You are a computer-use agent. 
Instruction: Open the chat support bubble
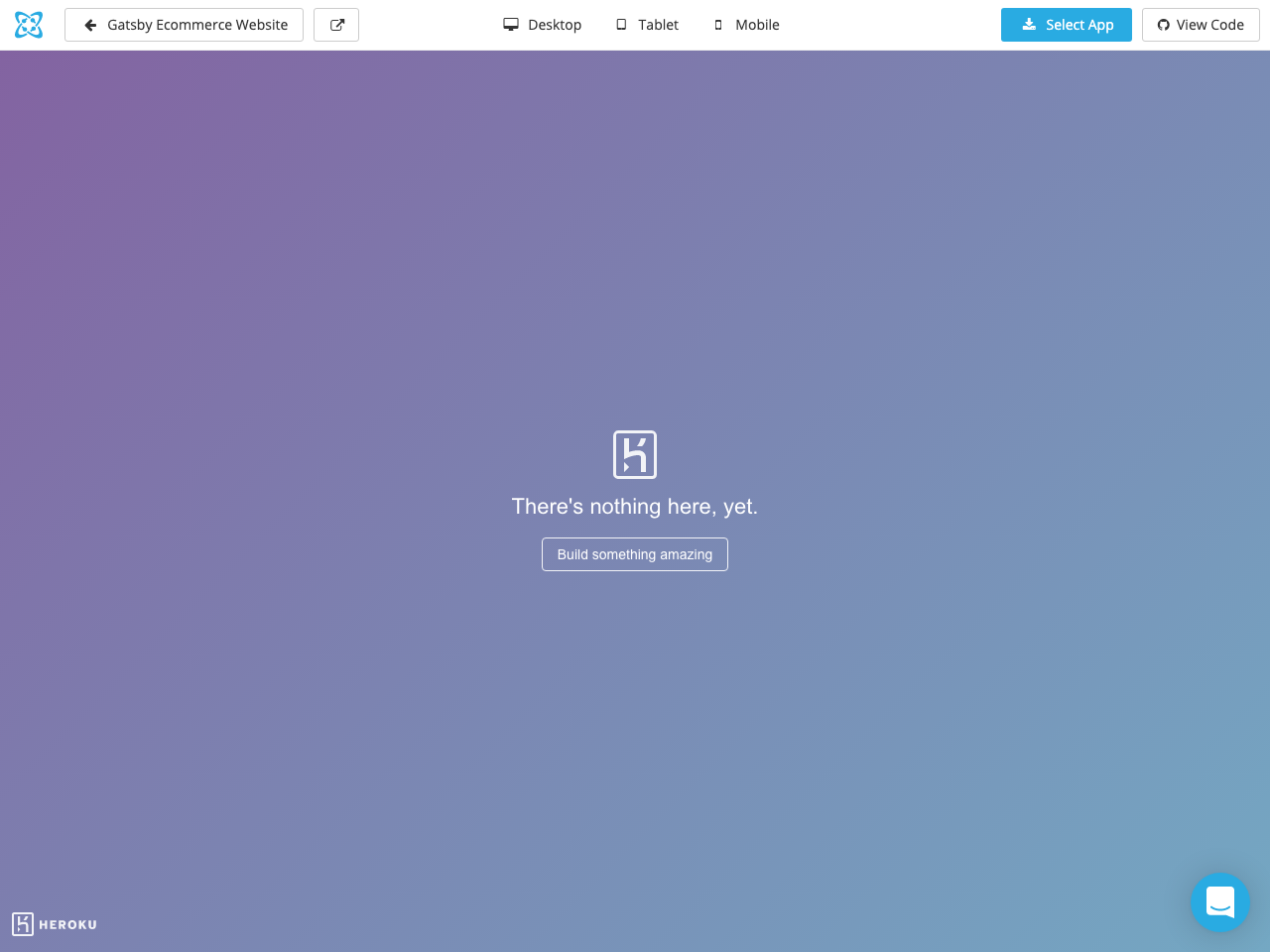1219,902
